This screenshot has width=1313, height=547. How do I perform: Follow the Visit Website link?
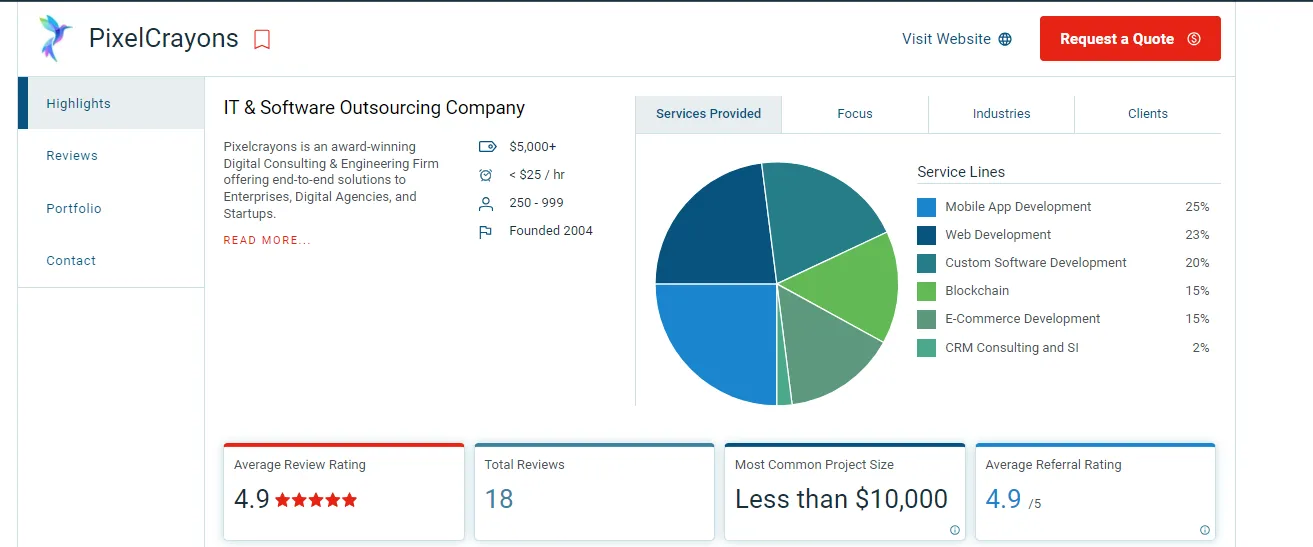tap(957, 39)
